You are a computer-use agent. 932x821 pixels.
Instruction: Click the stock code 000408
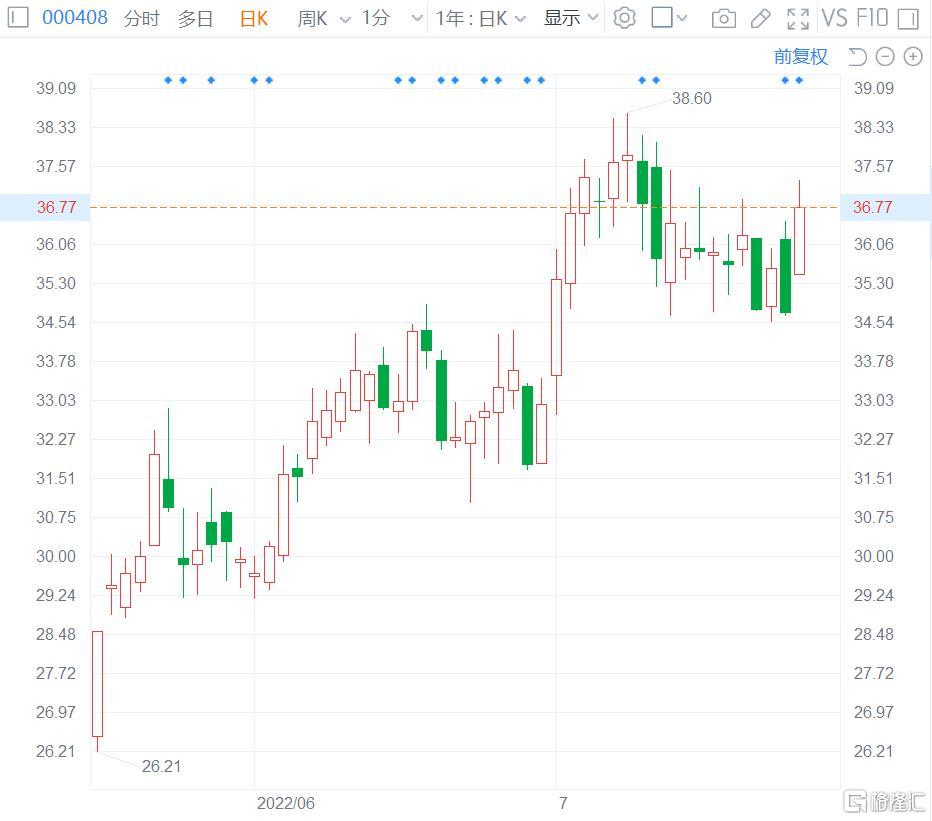[75, 18]
